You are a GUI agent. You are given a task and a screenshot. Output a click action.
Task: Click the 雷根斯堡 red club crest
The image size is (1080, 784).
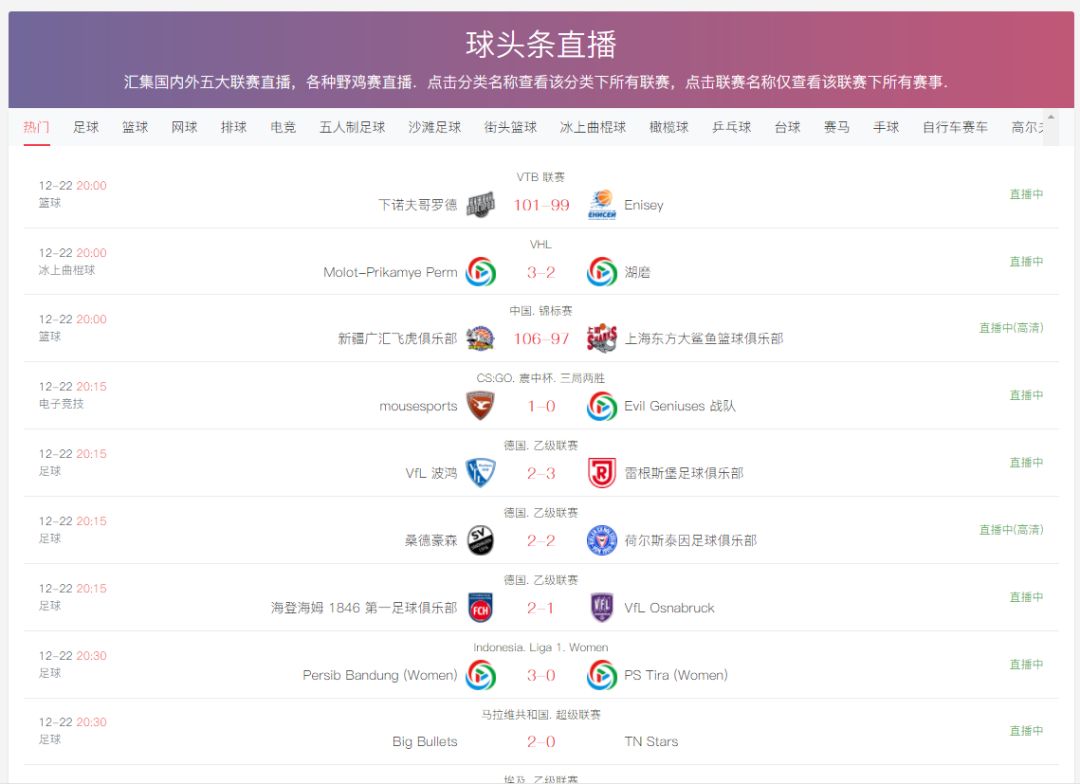601,472
